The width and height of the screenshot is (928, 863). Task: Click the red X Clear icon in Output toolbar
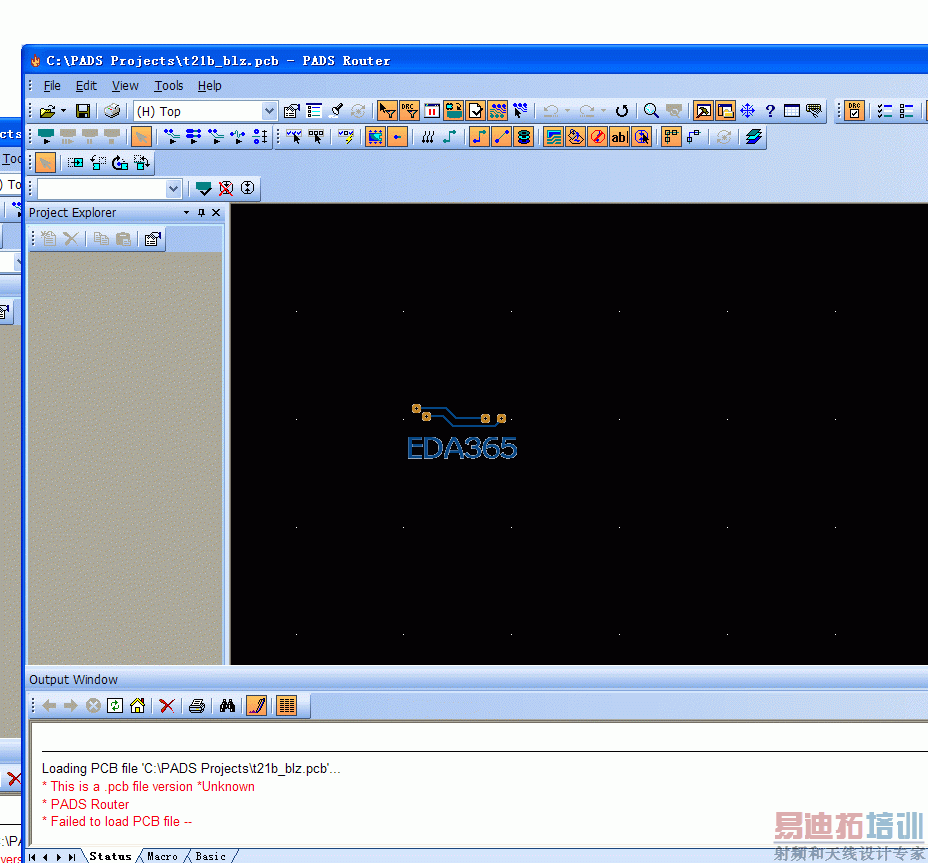[x=167, y=706]
